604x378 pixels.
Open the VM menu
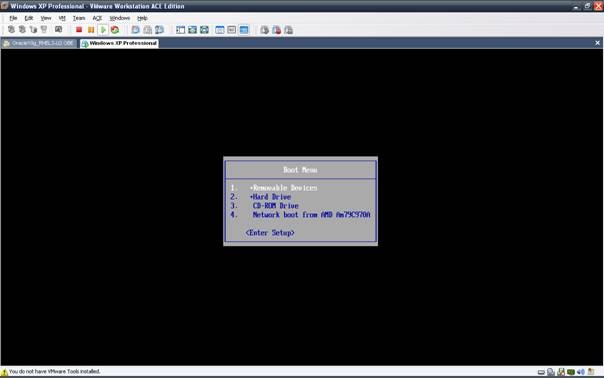pos(62,18)
